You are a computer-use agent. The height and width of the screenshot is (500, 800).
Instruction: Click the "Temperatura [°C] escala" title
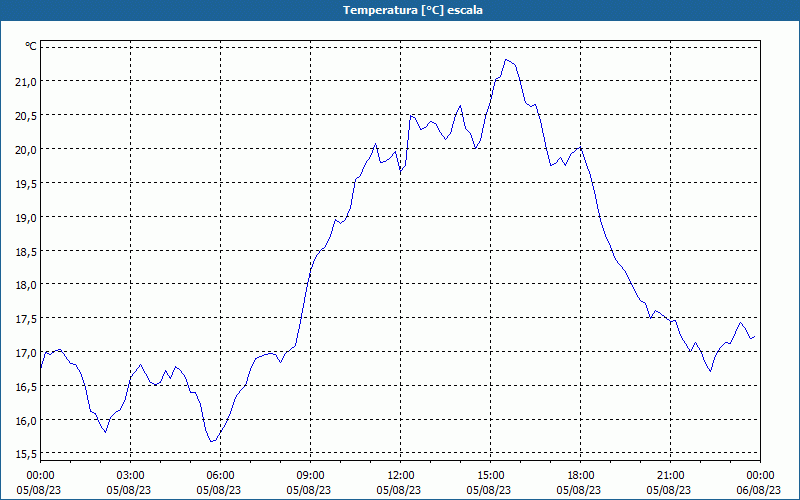coord(413,10)
